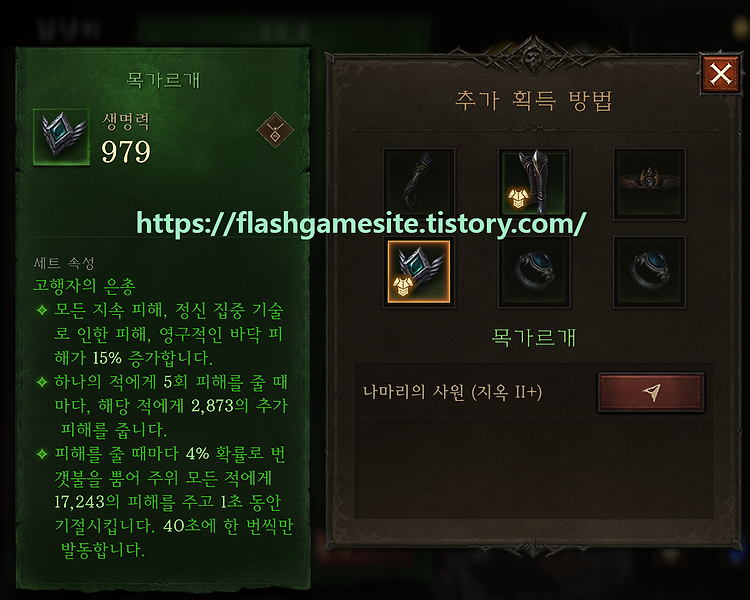Image resolution: width=750 pixels, height=600 pixels.
Task: Click the 세트 속성 section label
Action: tap(64, 263)
